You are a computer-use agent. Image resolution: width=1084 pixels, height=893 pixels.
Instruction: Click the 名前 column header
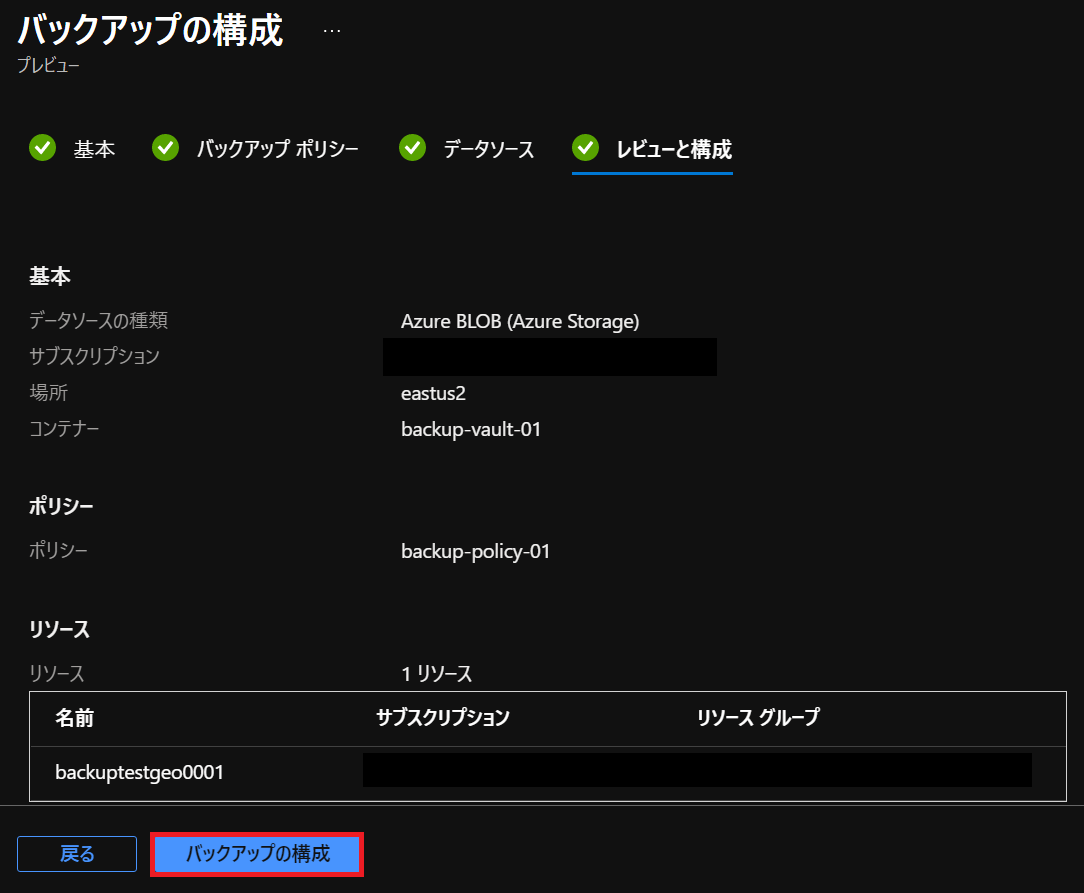tap(75, 718)
